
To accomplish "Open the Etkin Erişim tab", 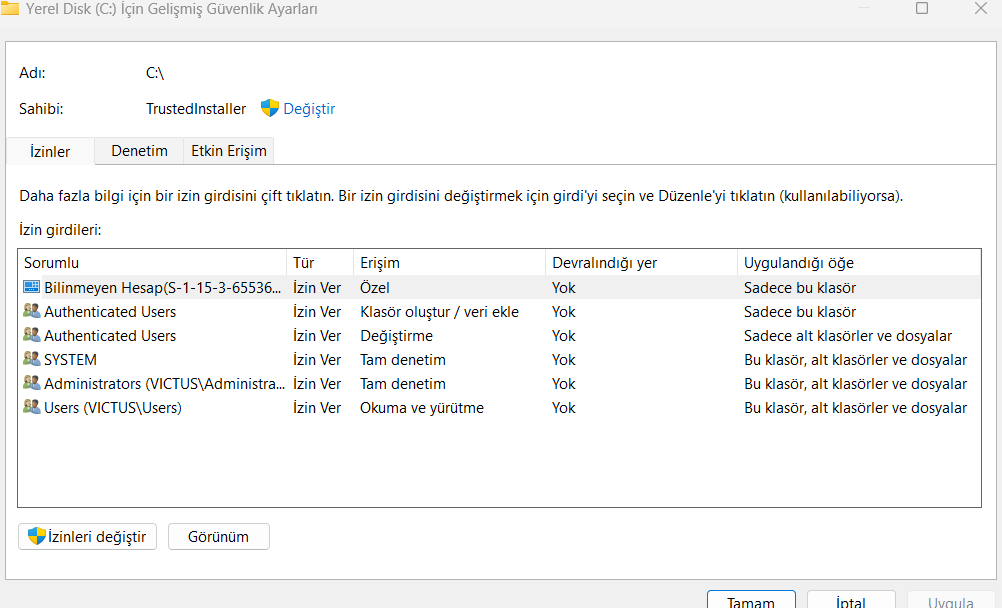I will coord(229,151).
